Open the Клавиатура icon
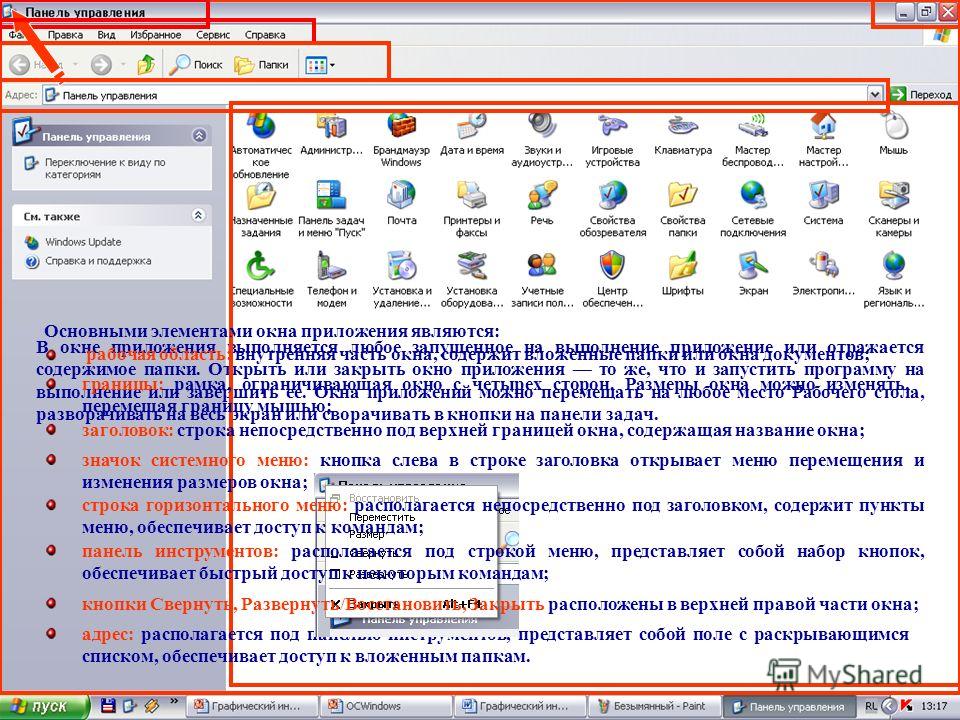Image resolution: width=960 pixels, height=720 pixels. point(683,127)
